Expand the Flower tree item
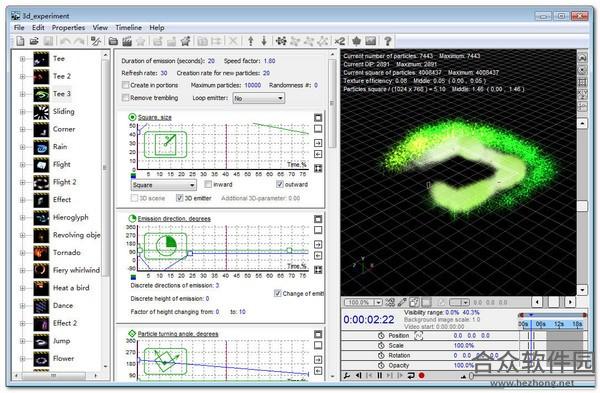This screenshot has width=600, height=393. [22, 359]
